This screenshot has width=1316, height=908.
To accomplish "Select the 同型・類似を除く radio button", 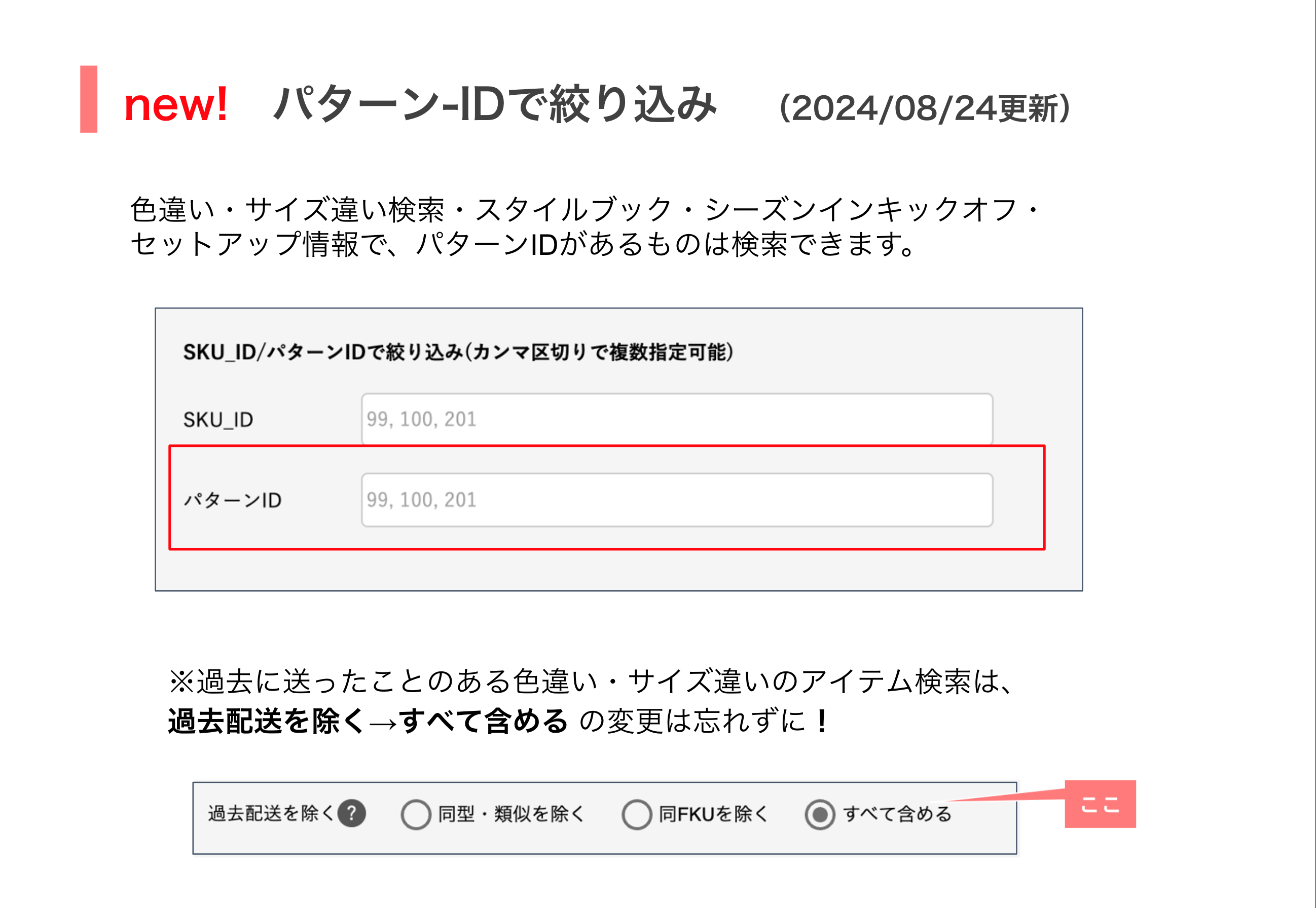I will pos(416,814).
